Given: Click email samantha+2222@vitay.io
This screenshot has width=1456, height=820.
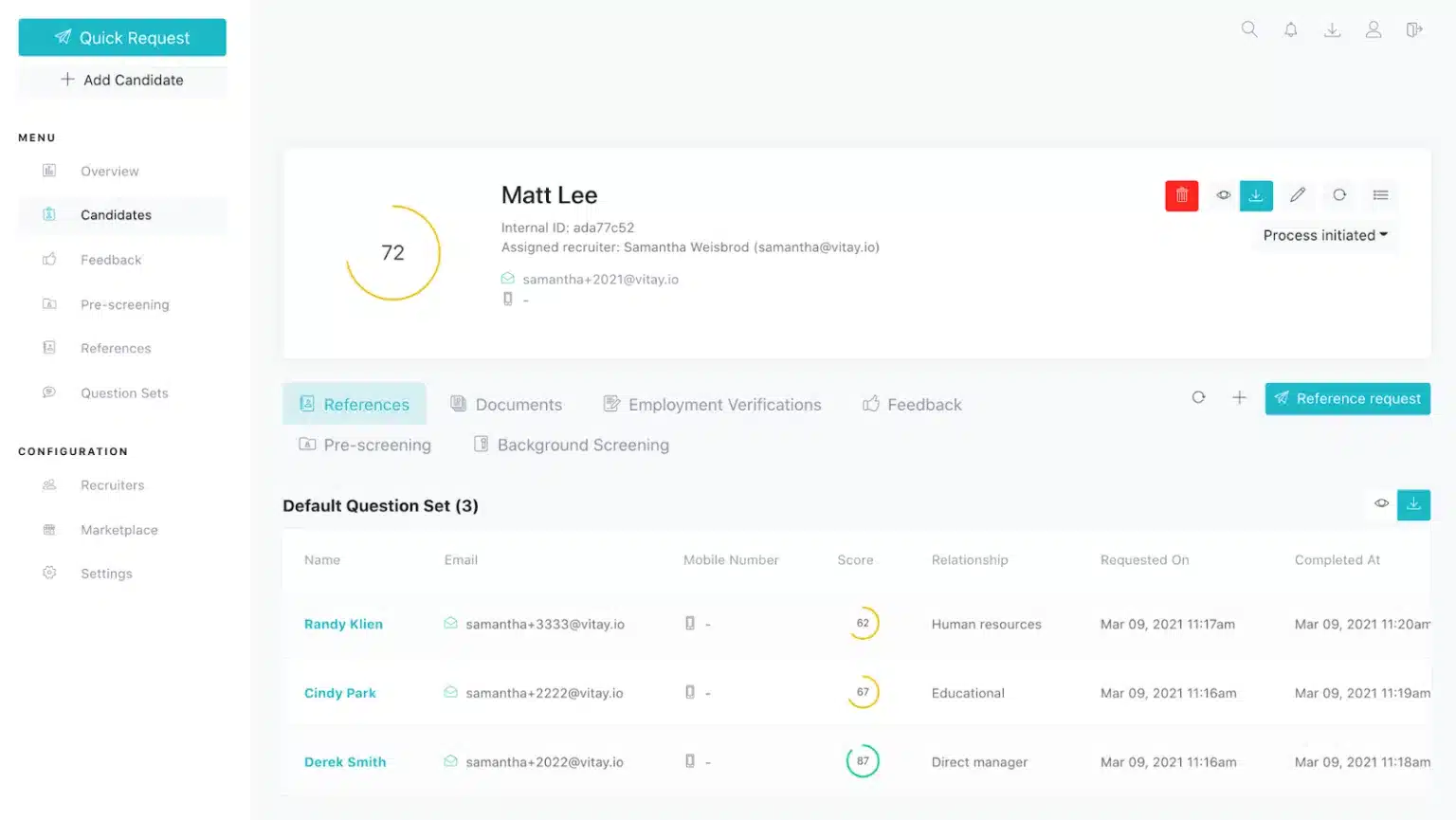Looking at the screenshot, I should tap(544, 693).
